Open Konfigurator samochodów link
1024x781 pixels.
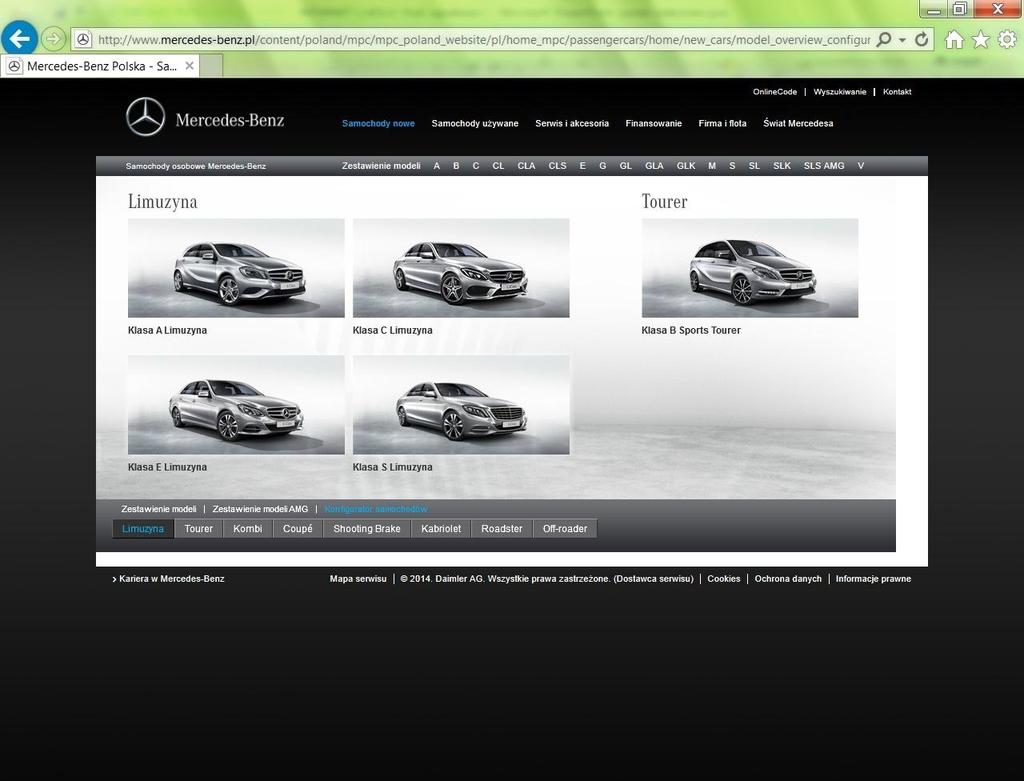click(x=376, y=509)
